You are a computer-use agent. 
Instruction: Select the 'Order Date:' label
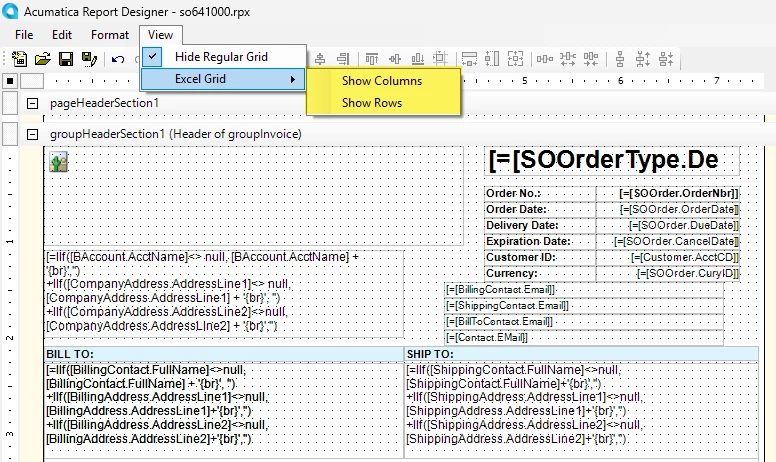coord(540,209)
